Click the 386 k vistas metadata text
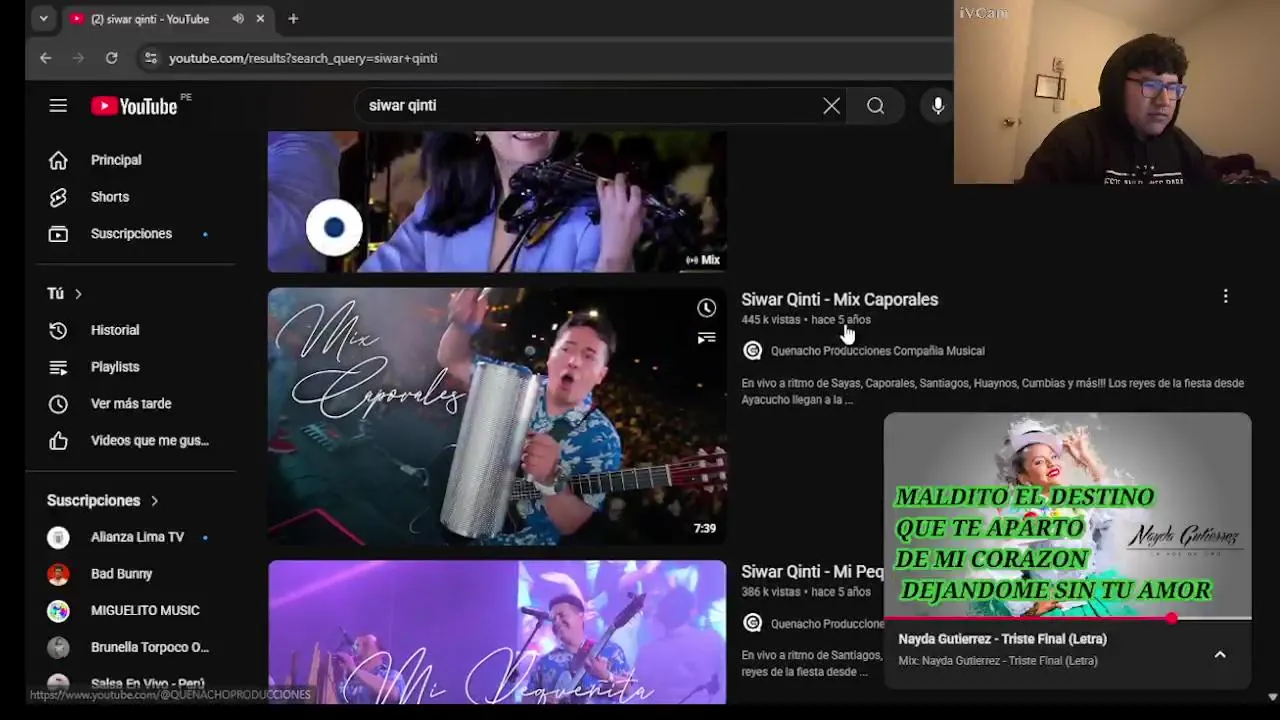Screen dimensions: 1280x720 [x=770, y=592]
